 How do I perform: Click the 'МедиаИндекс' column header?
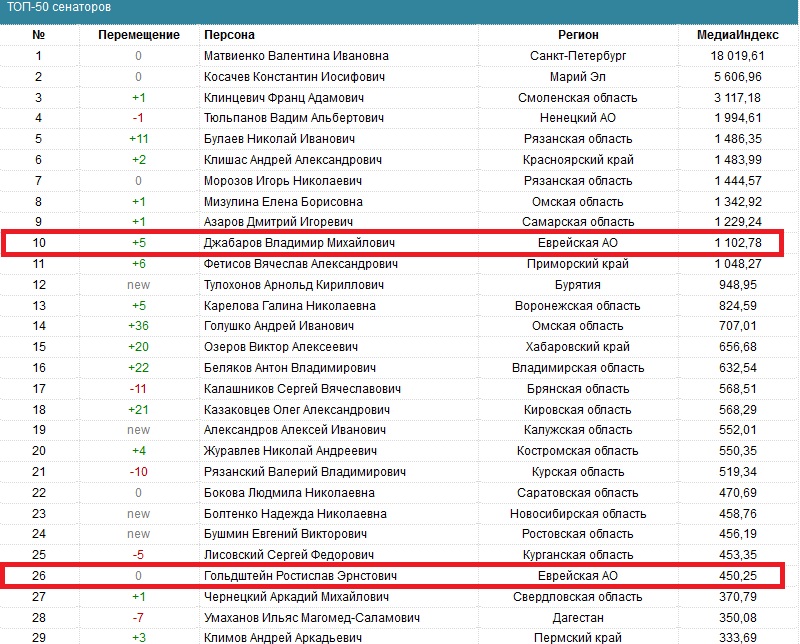click(729, 35)
